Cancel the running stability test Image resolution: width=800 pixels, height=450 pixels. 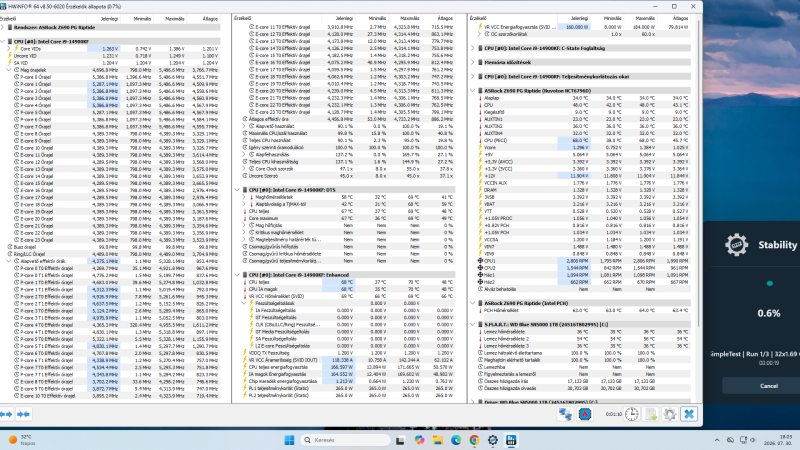(x=768, y=386)
